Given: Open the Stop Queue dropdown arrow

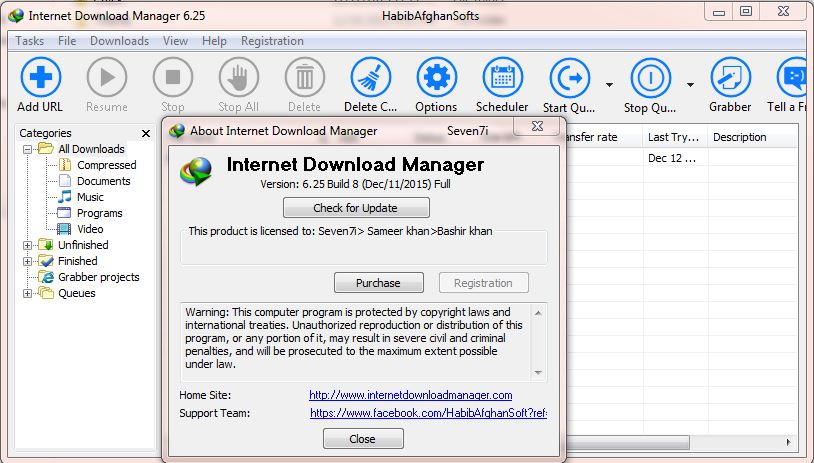Looking at the screenshot, I should (x=690, y=85).
